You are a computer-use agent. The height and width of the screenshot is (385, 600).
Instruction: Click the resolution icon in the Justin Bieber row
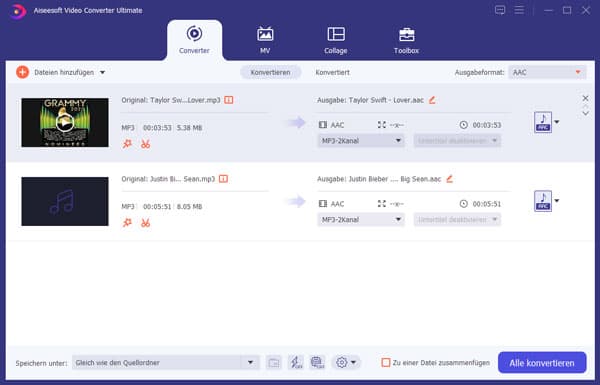[382, 204]
